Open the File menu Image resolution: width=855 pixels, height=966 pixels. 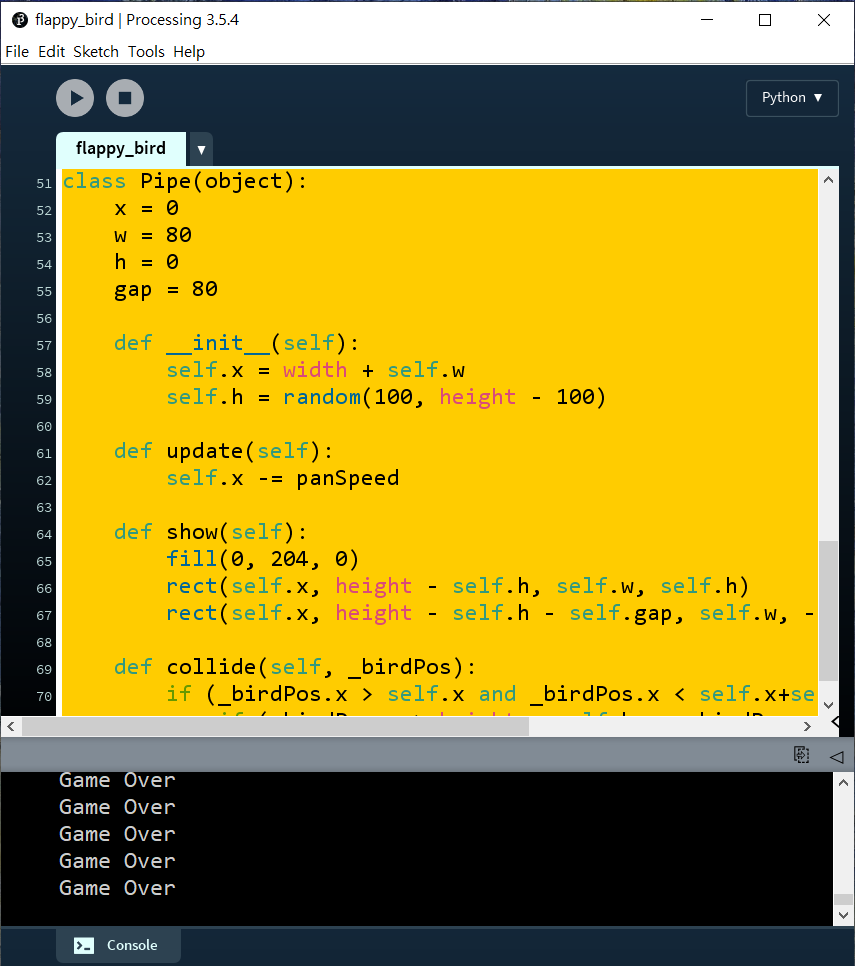[x=17, y=52]
